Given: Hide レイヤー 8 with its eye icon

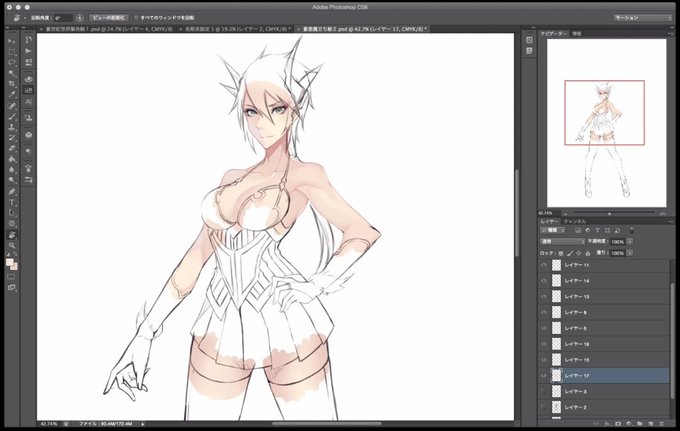Looking at the screenshot, I should tap(544, 312).
